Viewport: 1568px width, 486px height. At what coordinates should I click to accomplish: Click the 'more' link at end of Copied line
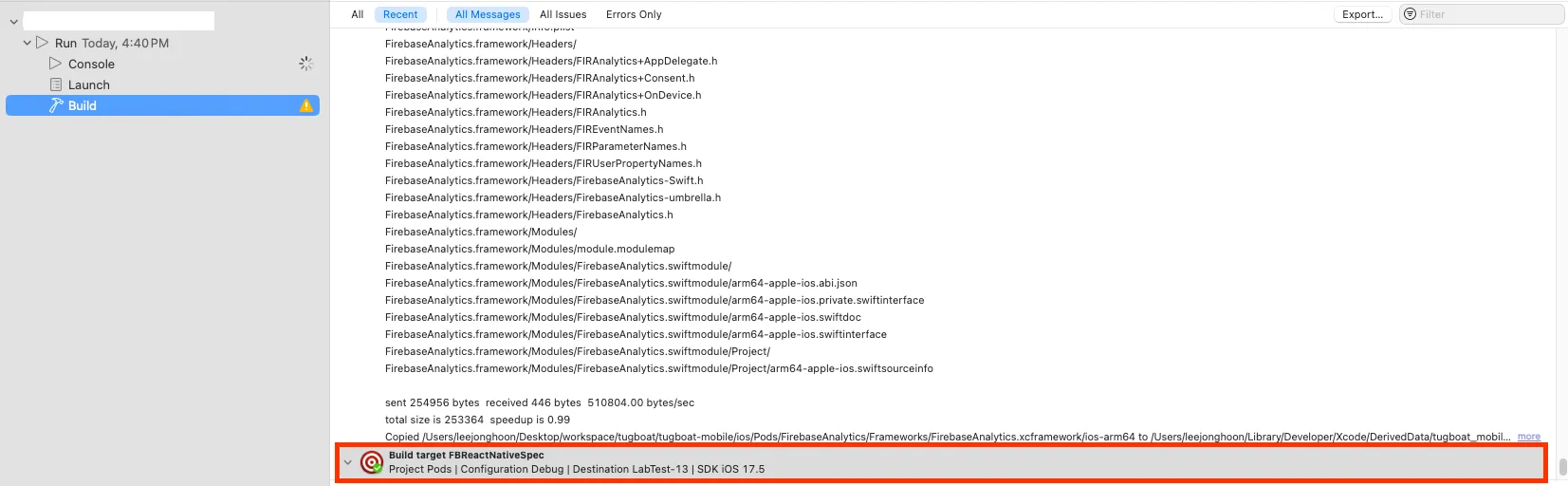click(x=1529, y=437)
